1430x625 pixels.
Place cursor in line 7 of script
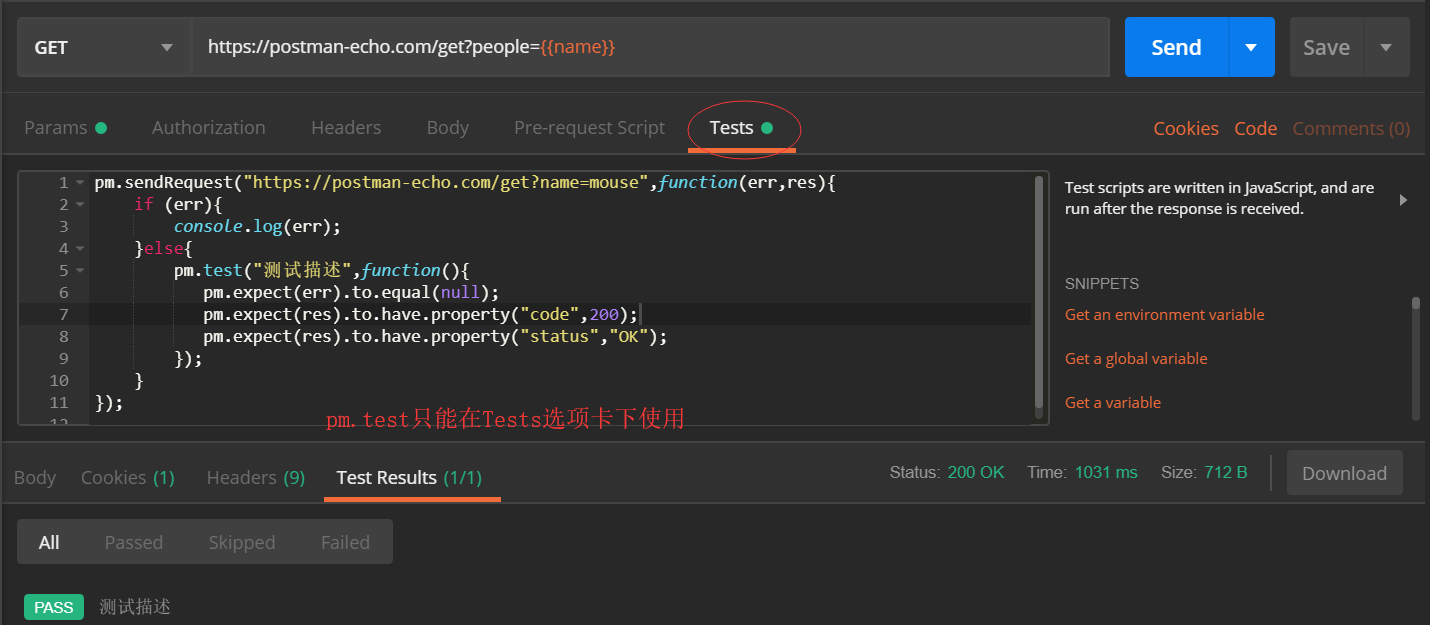(x=560, y=315)
